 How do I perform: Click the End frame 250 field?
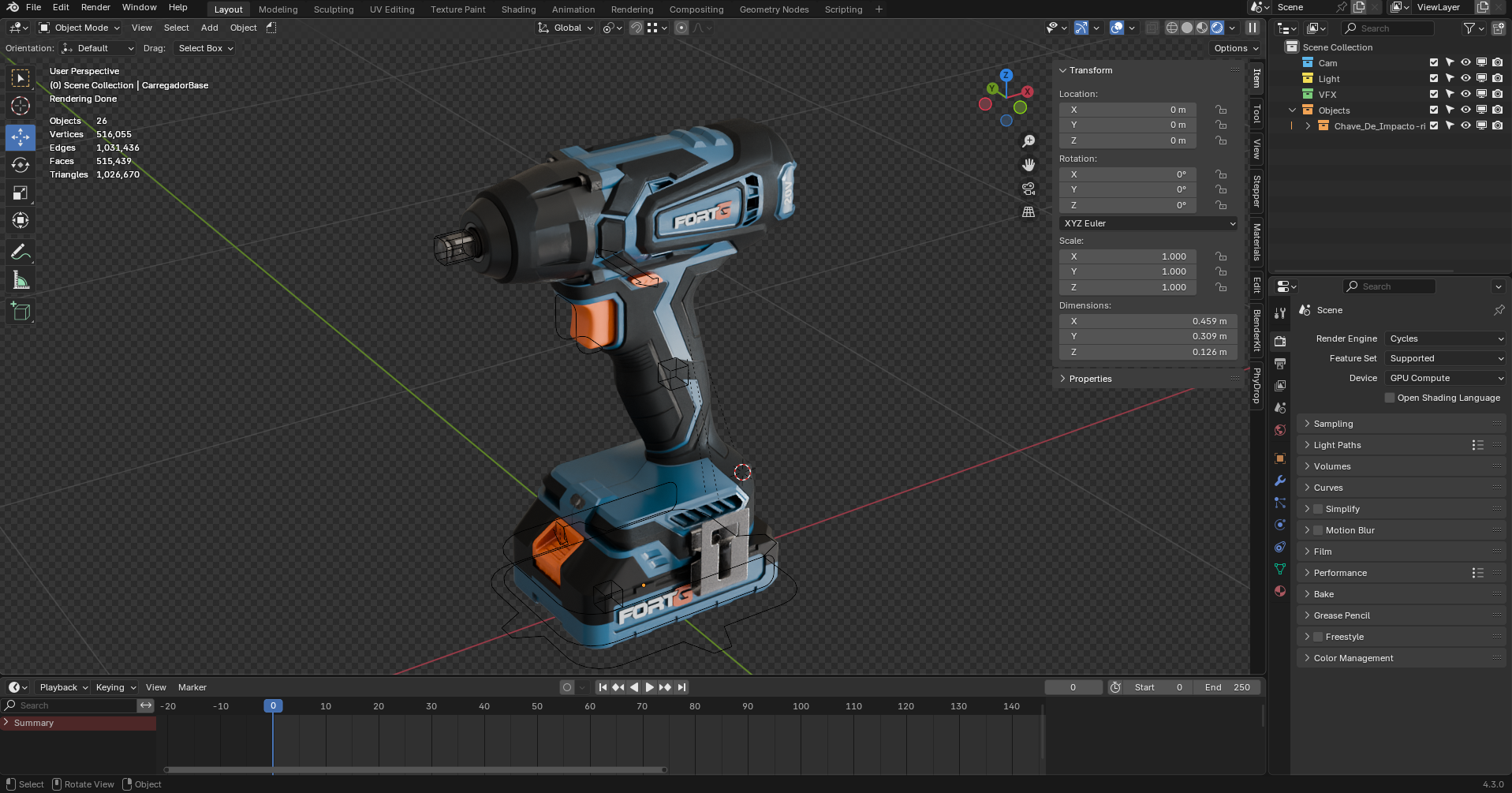[x=1227, y=687]
